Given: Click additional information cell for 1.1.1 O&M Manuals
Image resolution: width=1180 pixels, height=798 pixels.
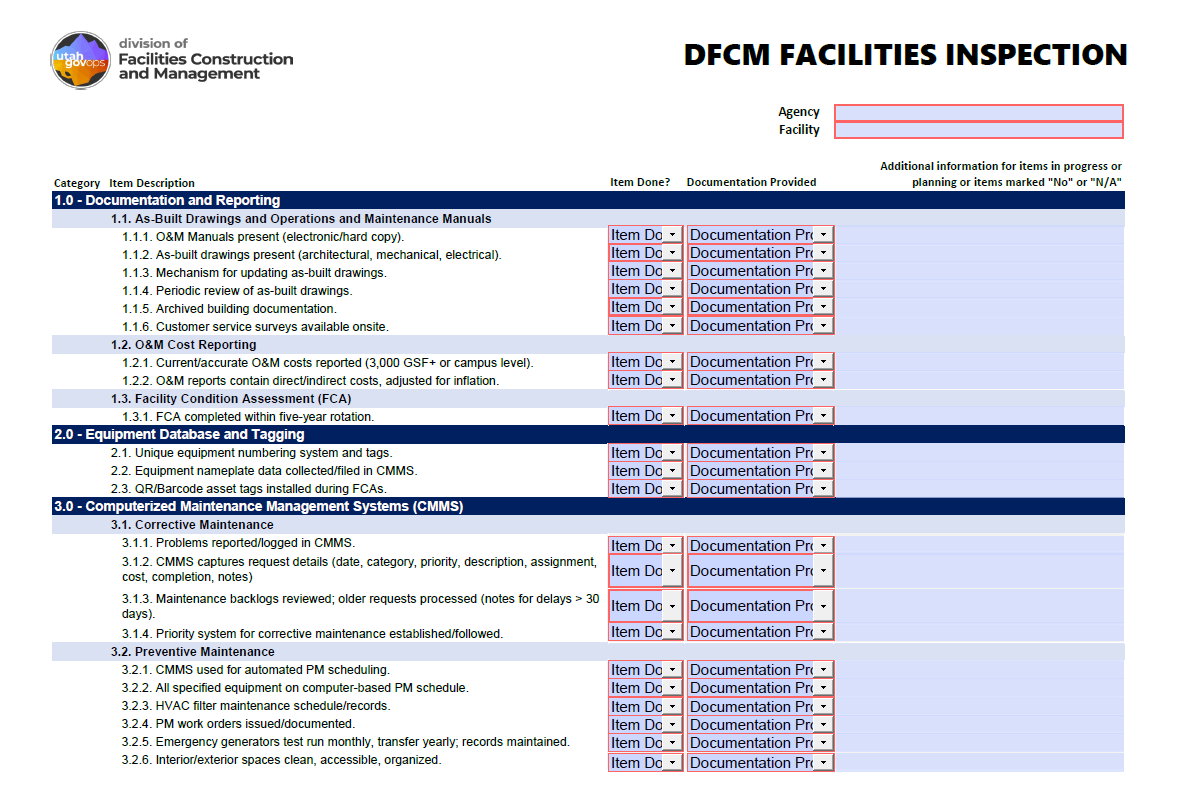Looking at the screenshot, I should [980, 236].
